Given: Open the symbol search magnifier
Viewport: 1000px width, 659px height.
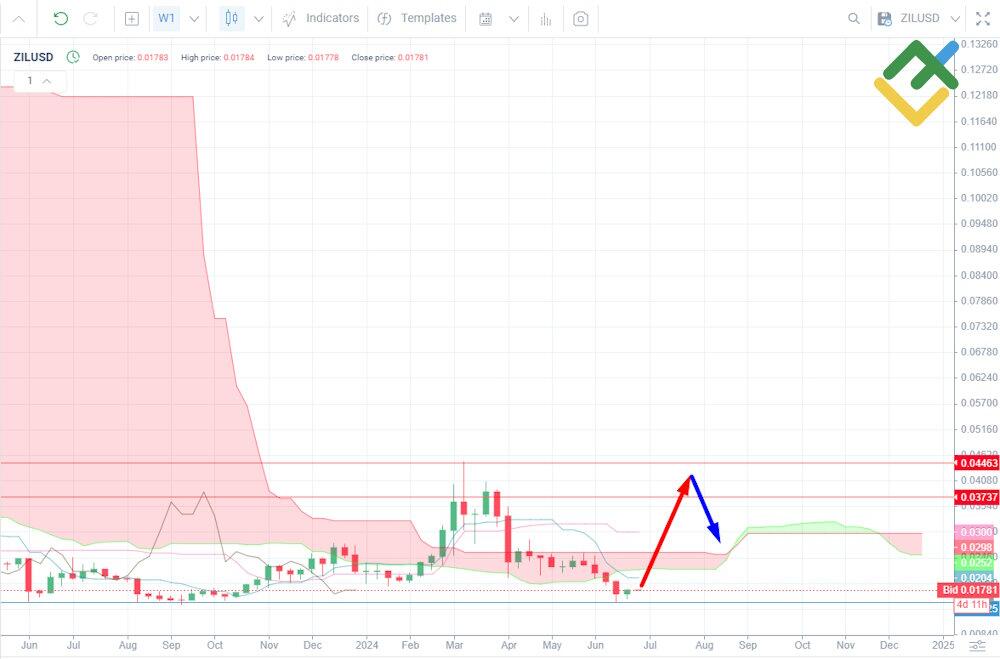Looking at the screenshot, I should (853, 18).
